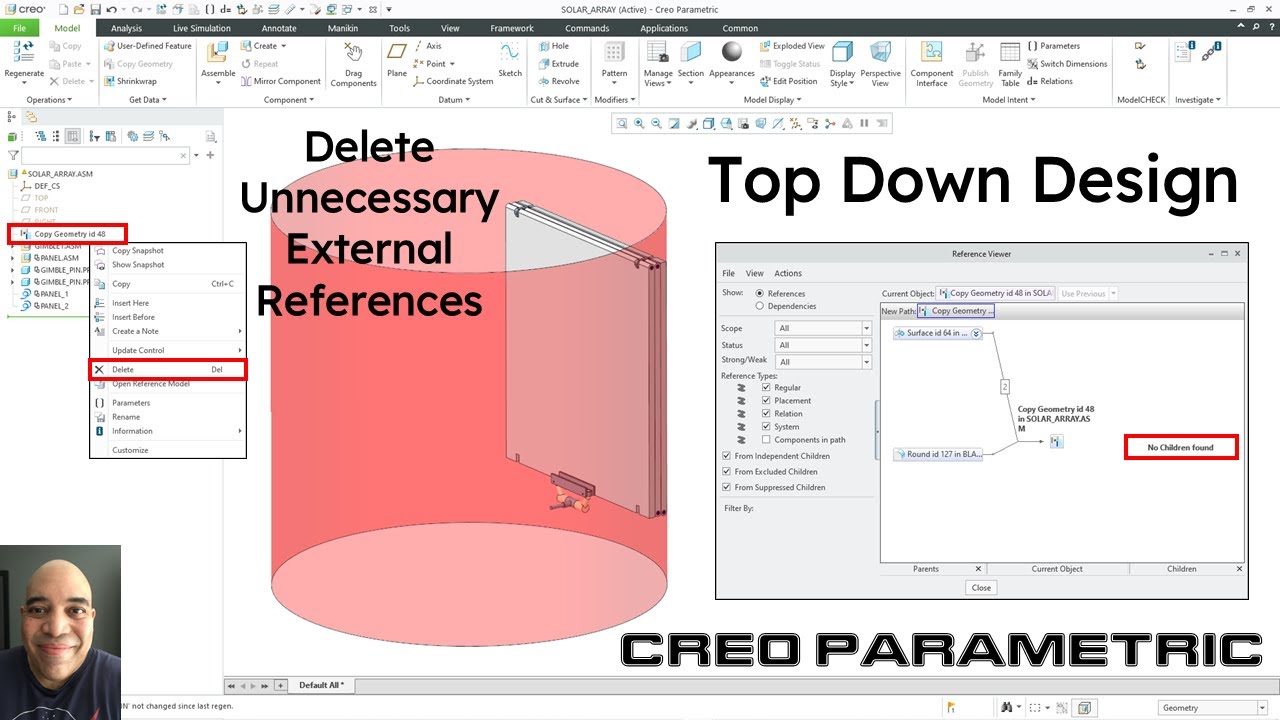Open the Status dropdown in Reference Viewer
This screenshot has height=720, width=1280.
[x=823, y=345]
